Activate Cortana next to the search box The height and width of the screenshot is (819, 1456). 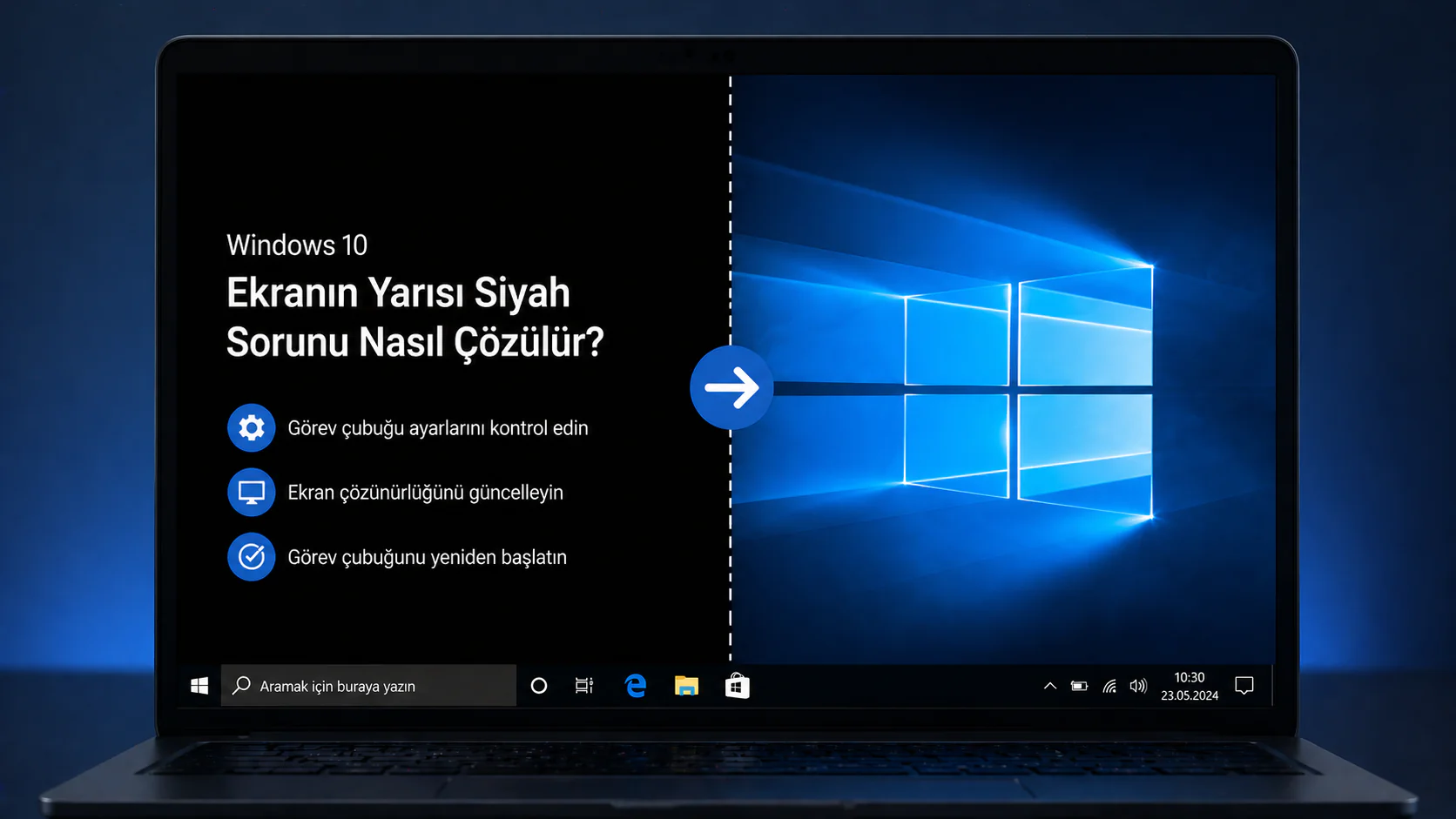click(539, 686)
